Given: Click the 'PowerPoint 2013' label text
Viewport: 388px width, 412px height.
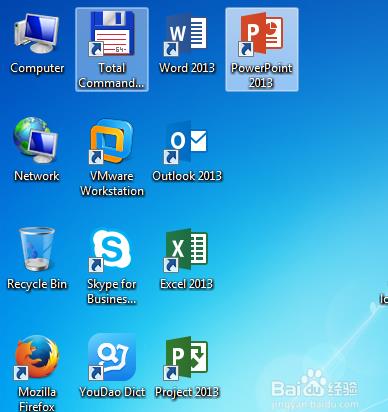Looking at the screenshot, I should [x=262, y=75].
